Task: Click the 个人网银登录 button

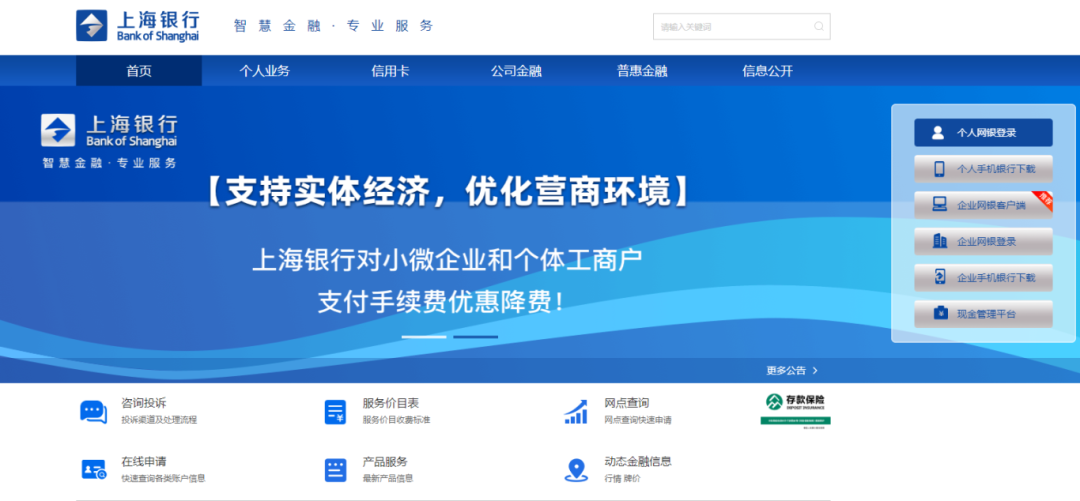Action: [x=984, y=133]
